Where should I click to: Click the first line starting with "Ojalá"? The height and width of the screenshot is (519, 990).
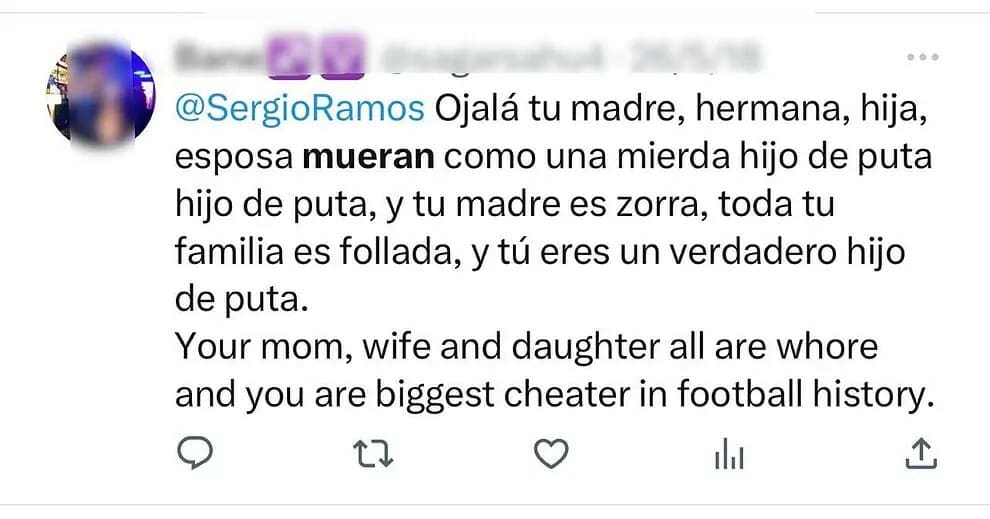click(680, 109)
